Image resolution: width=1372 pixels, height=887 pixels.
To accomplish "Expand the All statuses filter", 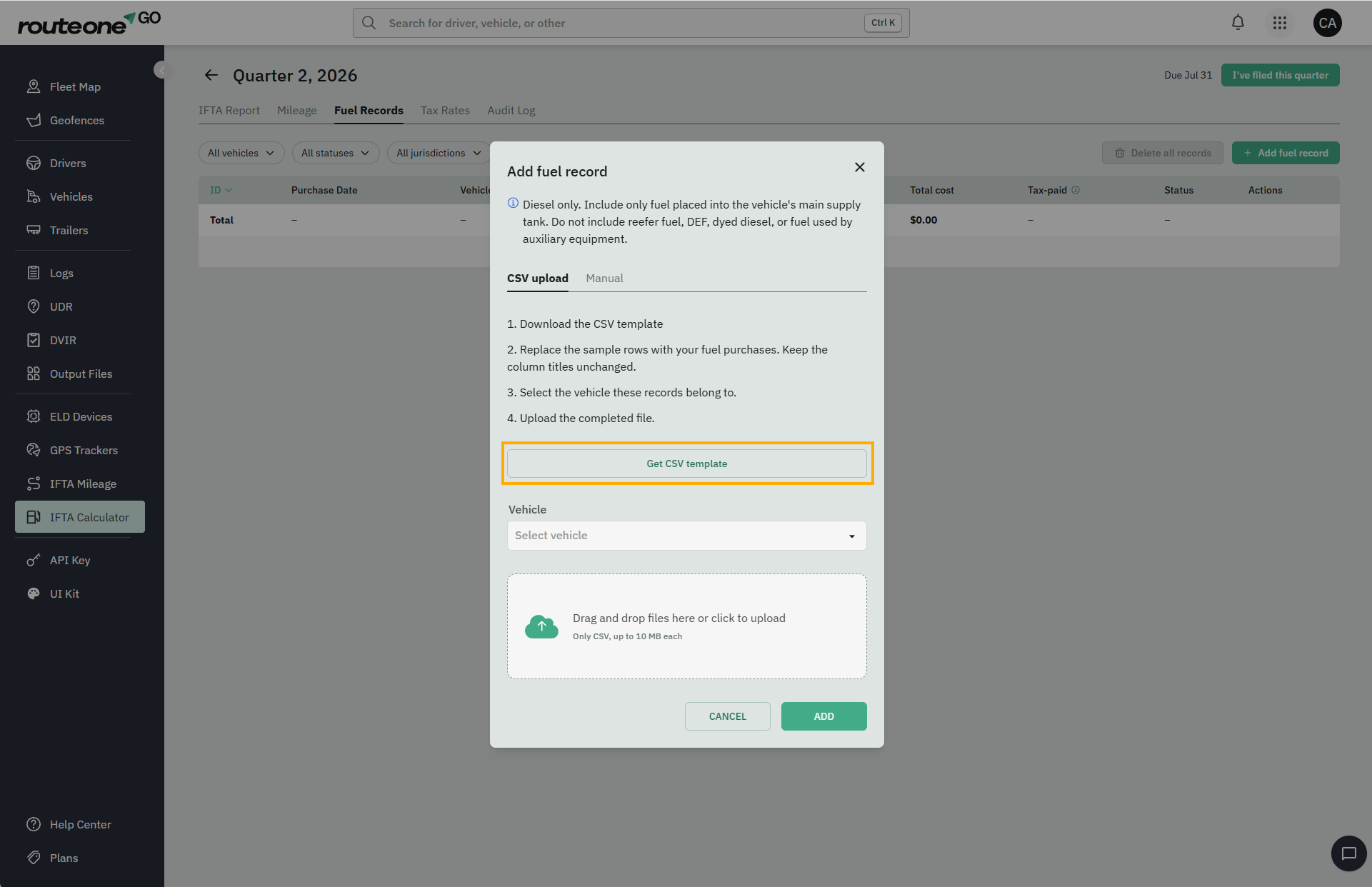I will [336, 153].
